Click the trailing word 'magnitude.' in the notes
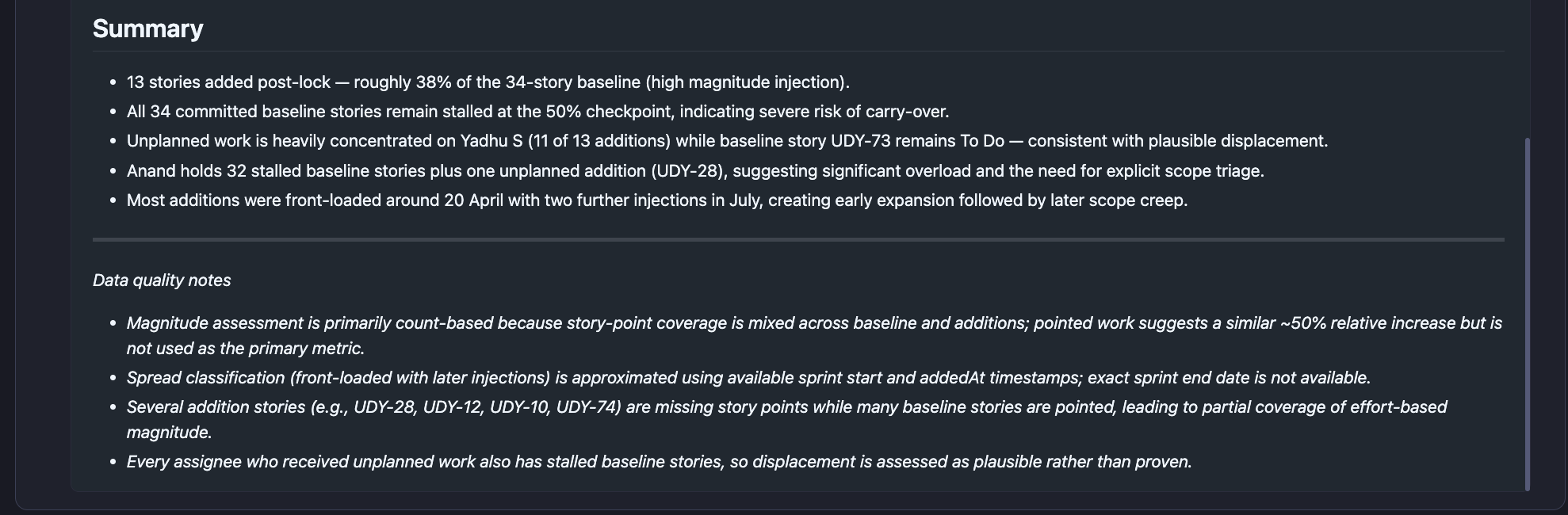Viewport: 1568px width, 515px height. tap(169, 433)
